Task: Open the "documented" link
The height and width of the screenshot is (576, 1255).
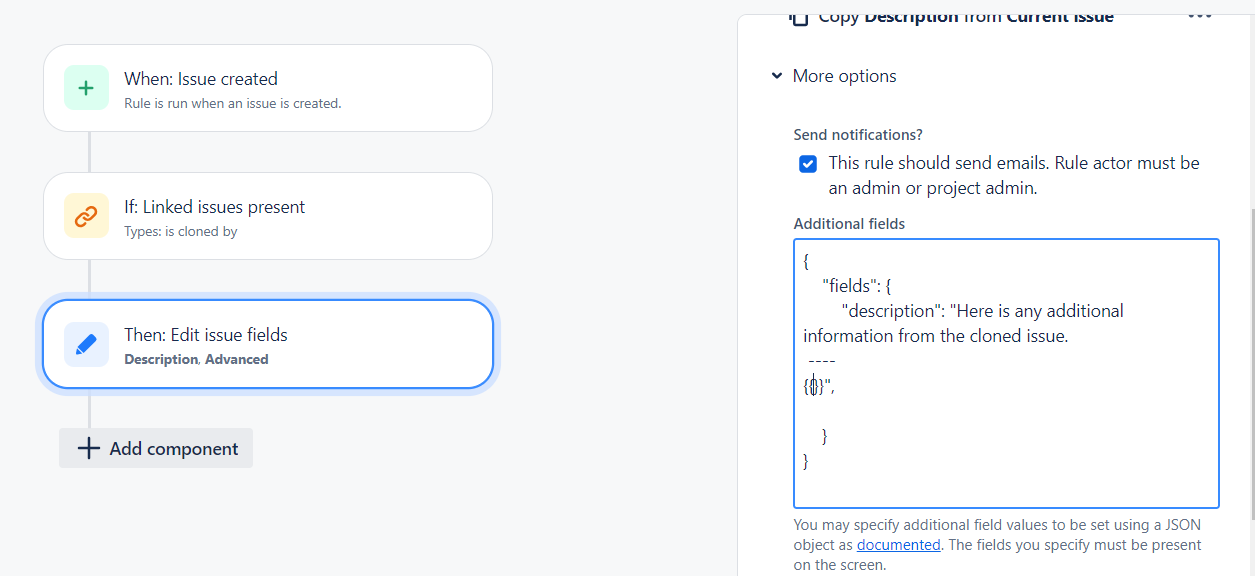Action: [898, 545]
